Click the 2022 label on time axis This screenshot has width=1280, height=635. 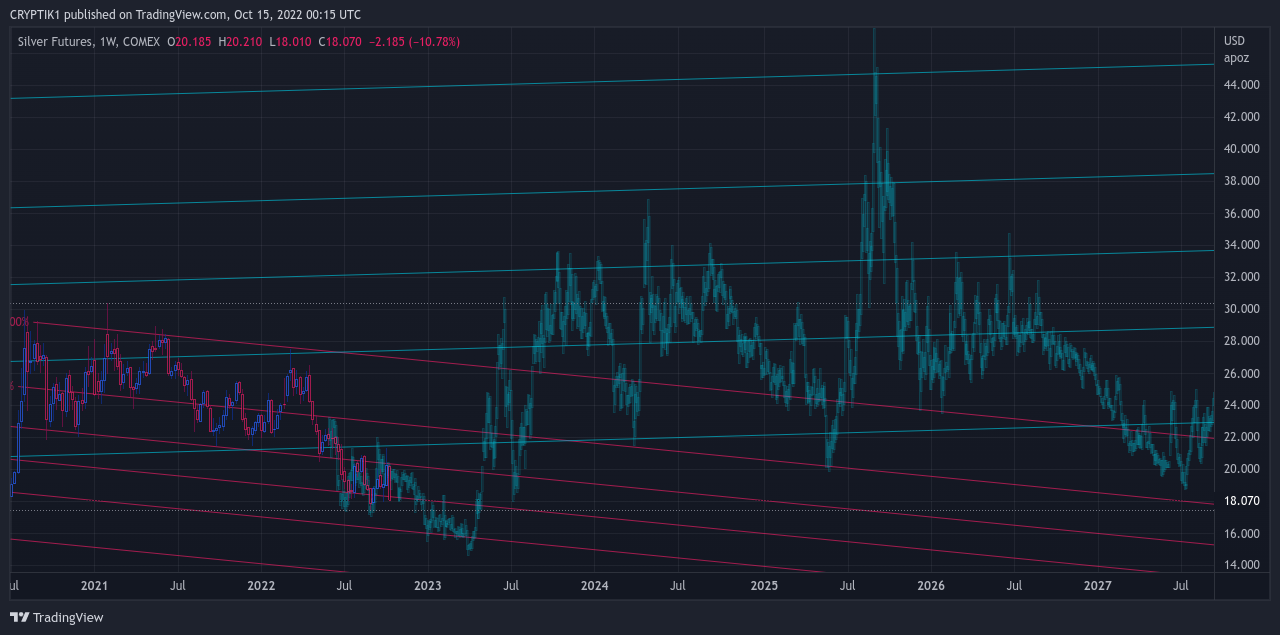coord(261,584)
